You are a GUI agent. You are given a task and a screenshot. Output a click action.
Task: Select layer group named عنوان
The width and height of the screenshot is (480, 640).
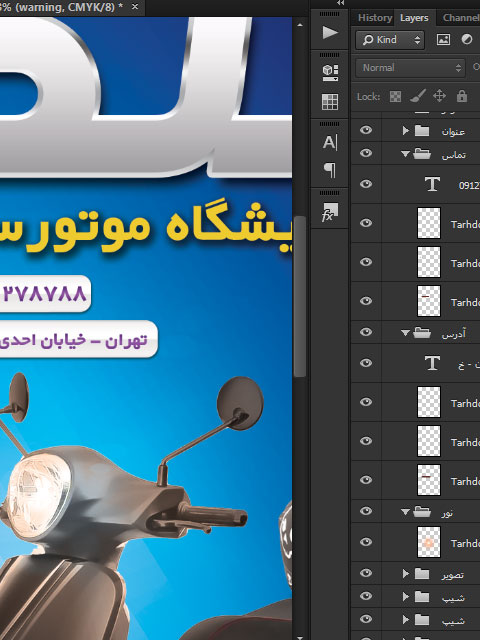453,132
